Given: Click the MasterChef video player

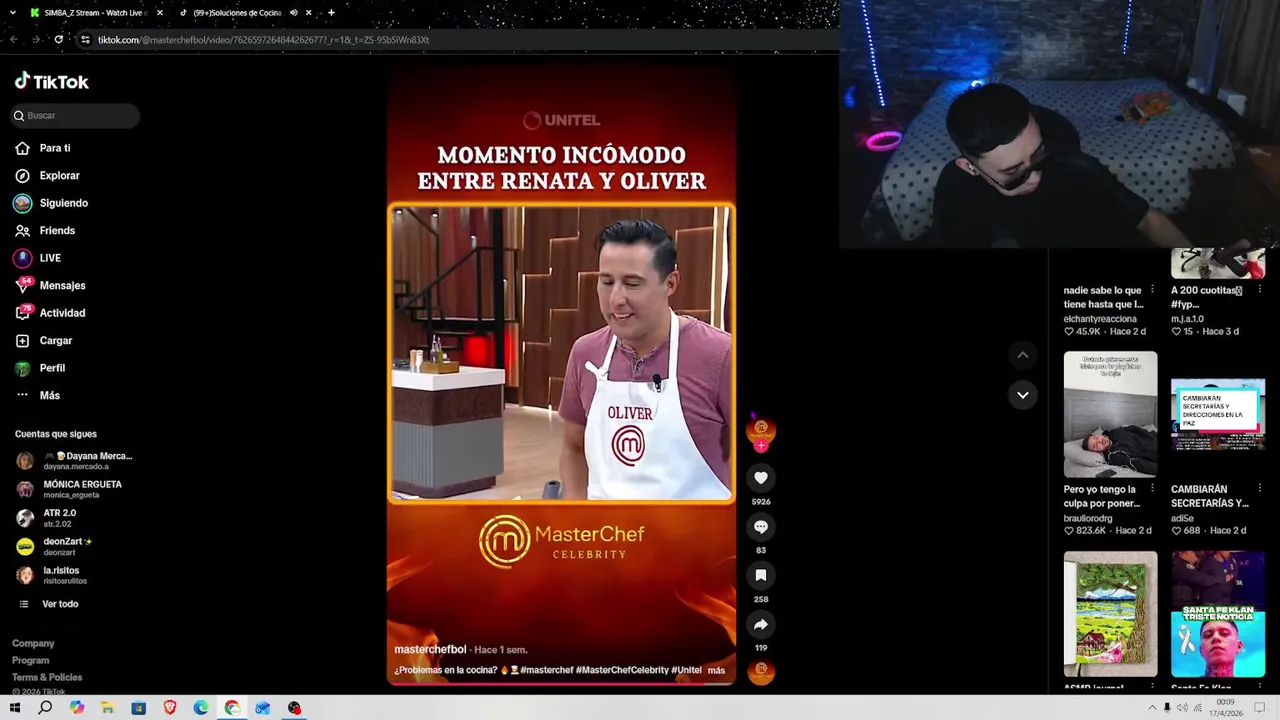Looking at the screenshot, I should [x=561, y=375].
